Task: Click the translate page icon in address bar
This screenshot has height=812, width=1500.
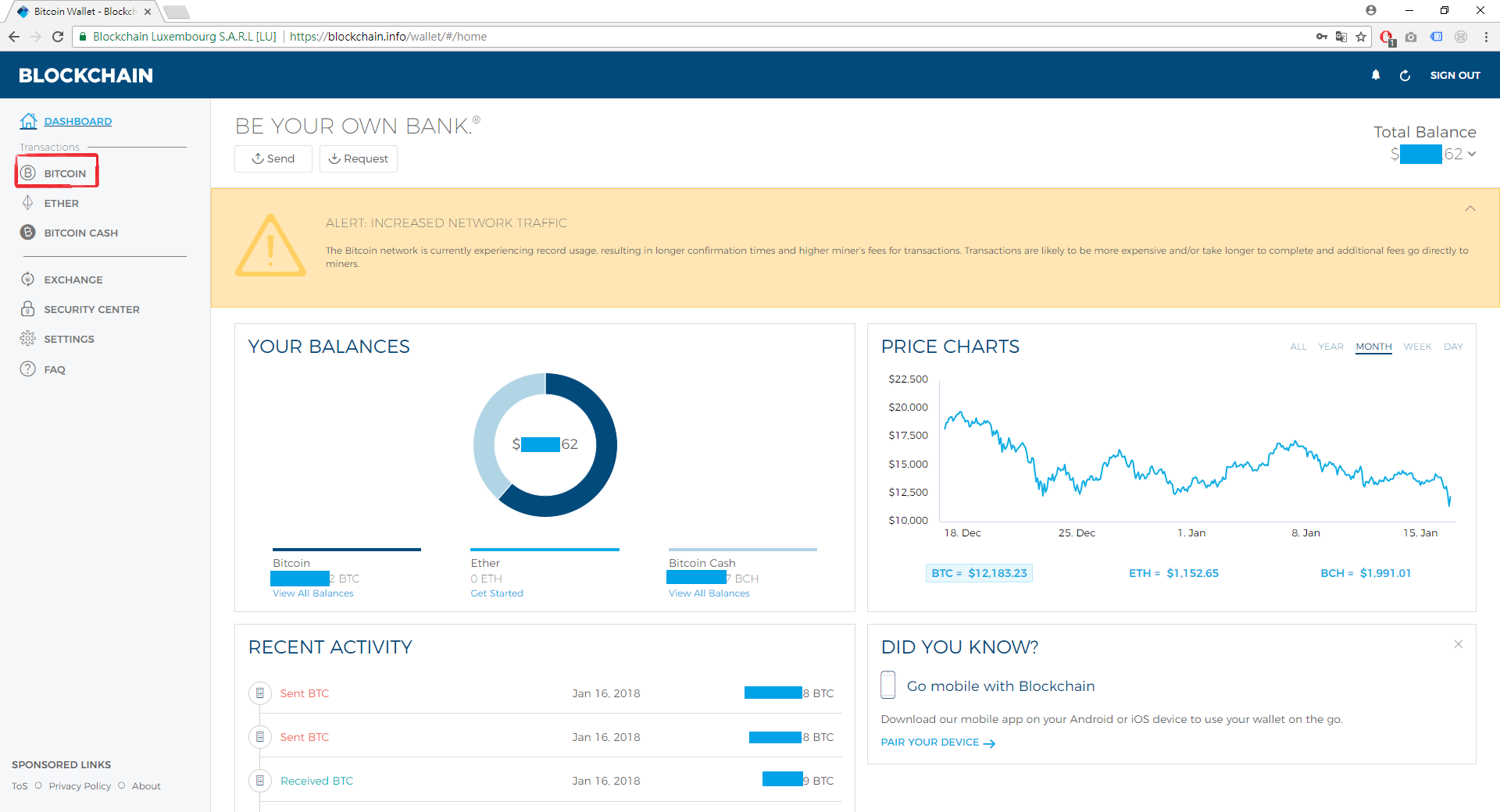Action: coord(1341,37)
